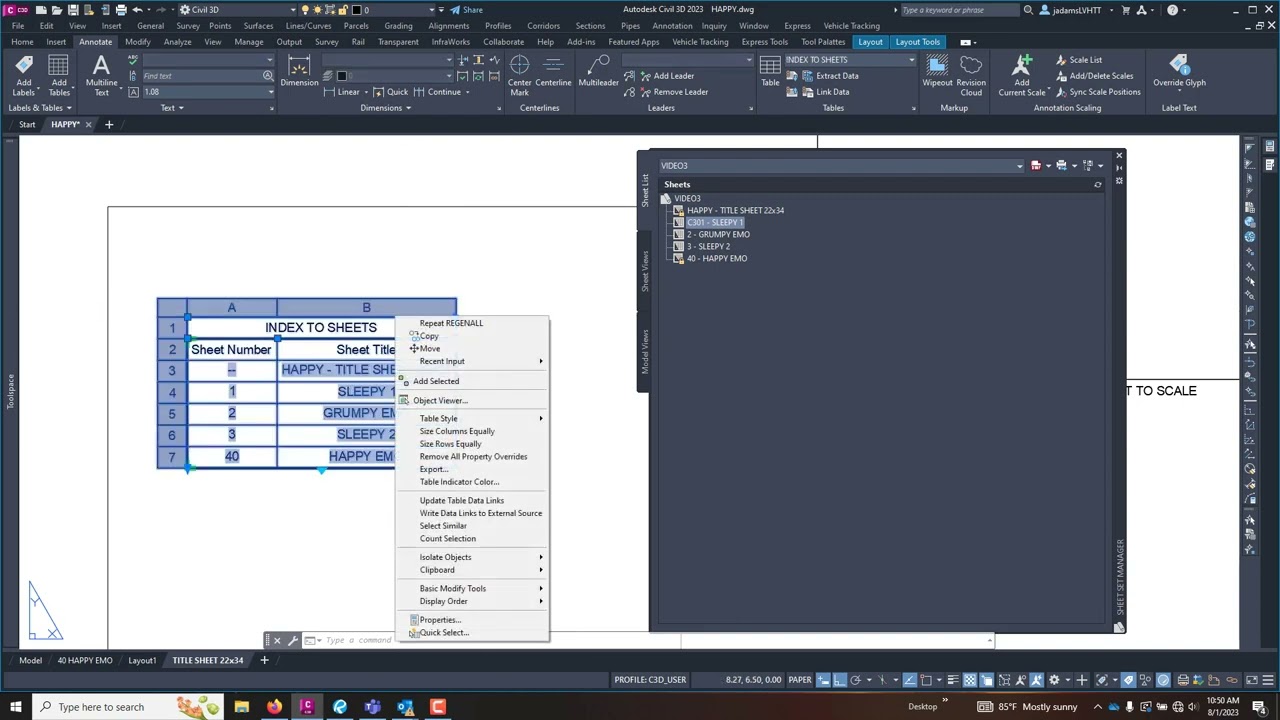Screen dimensions: 1280x720
Task: Open the text height 1.08 dropdown
Action: (270, 92)
